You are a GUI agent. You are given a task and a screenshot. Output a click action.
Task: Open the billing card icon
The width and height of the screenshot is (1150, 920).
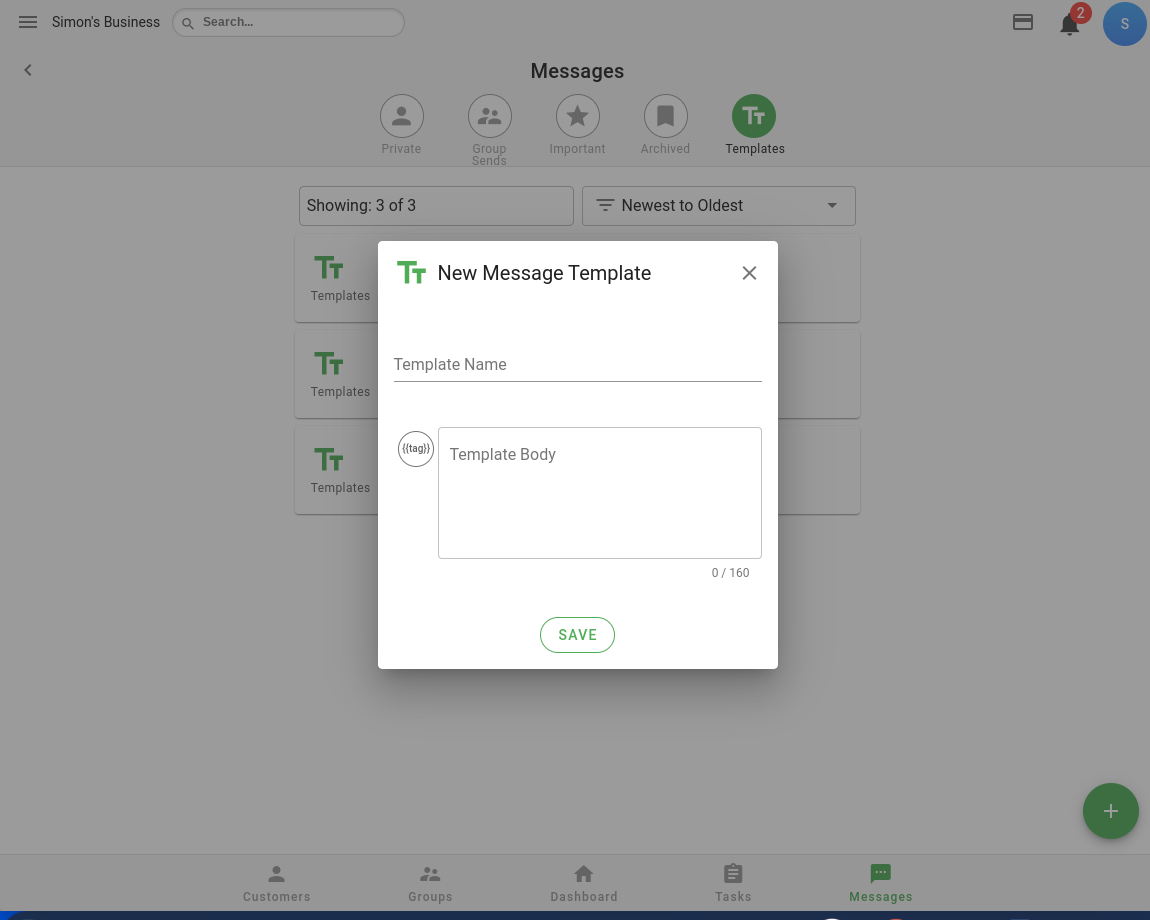tap(1022, 22)
